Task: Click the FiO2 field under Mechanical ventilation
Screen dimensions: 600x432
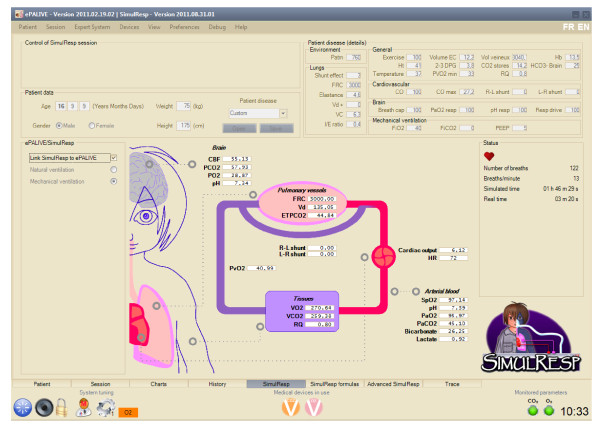Action: click(x=414, y=128)
